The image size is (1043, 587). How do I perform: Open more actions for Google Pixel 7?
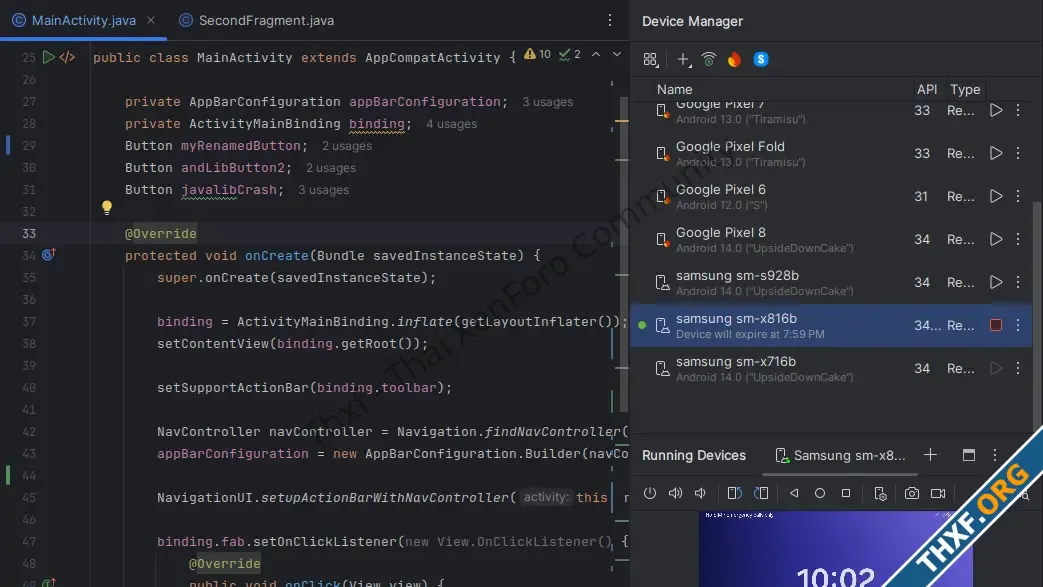[1018, 110]
